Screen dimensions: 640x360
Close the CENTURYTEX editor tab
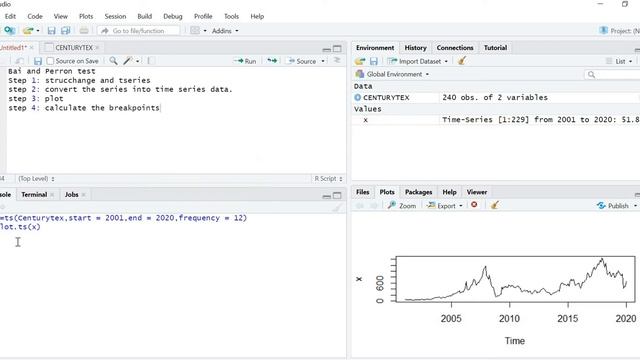click(97, 48)
